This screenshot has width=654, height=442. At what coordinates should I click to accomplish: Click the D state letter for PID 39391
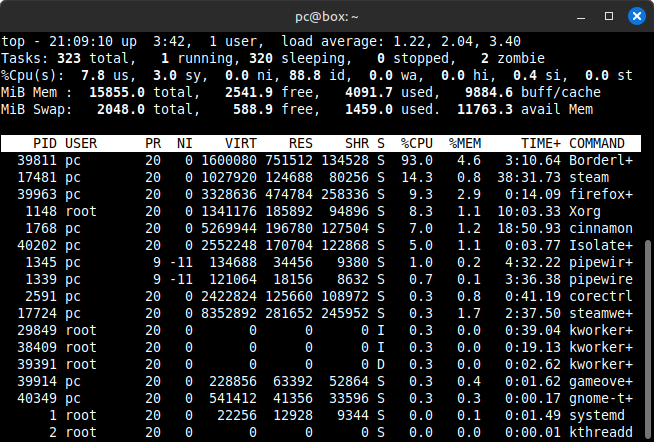(381, 364)
